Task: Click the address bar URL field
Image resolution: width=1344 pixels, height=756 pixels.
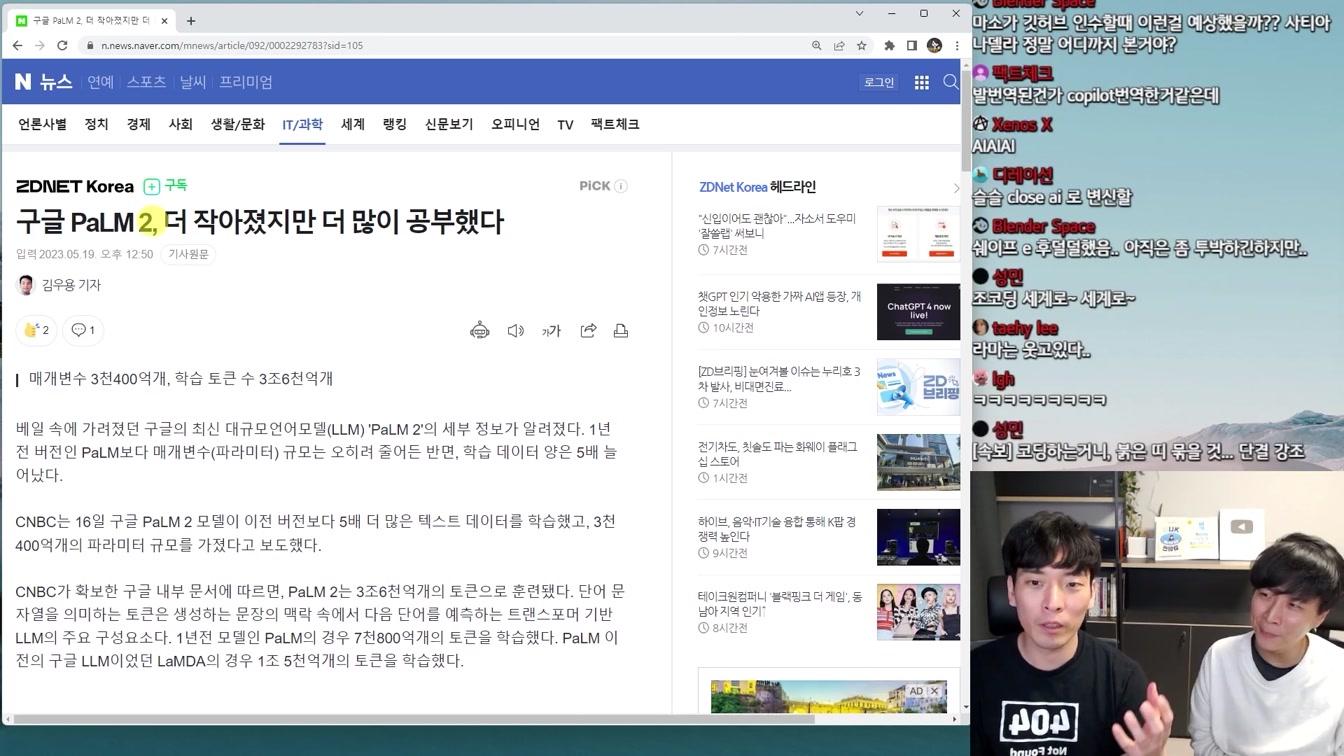Action: point(440,45)
